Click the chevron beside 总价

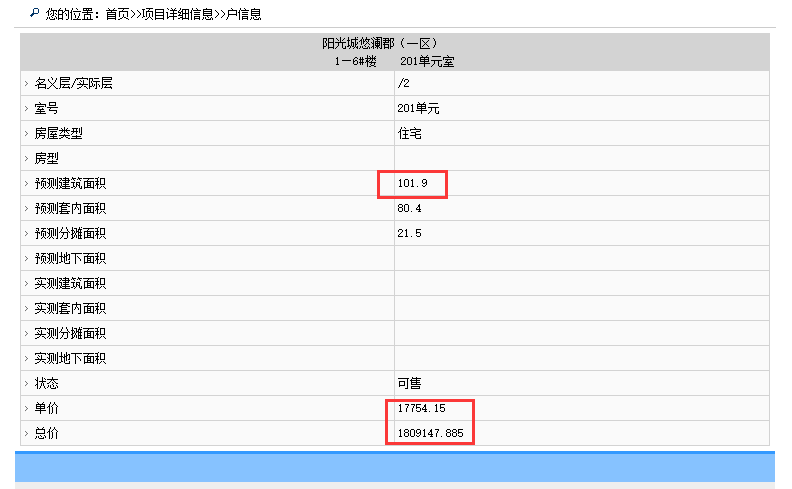26,433
